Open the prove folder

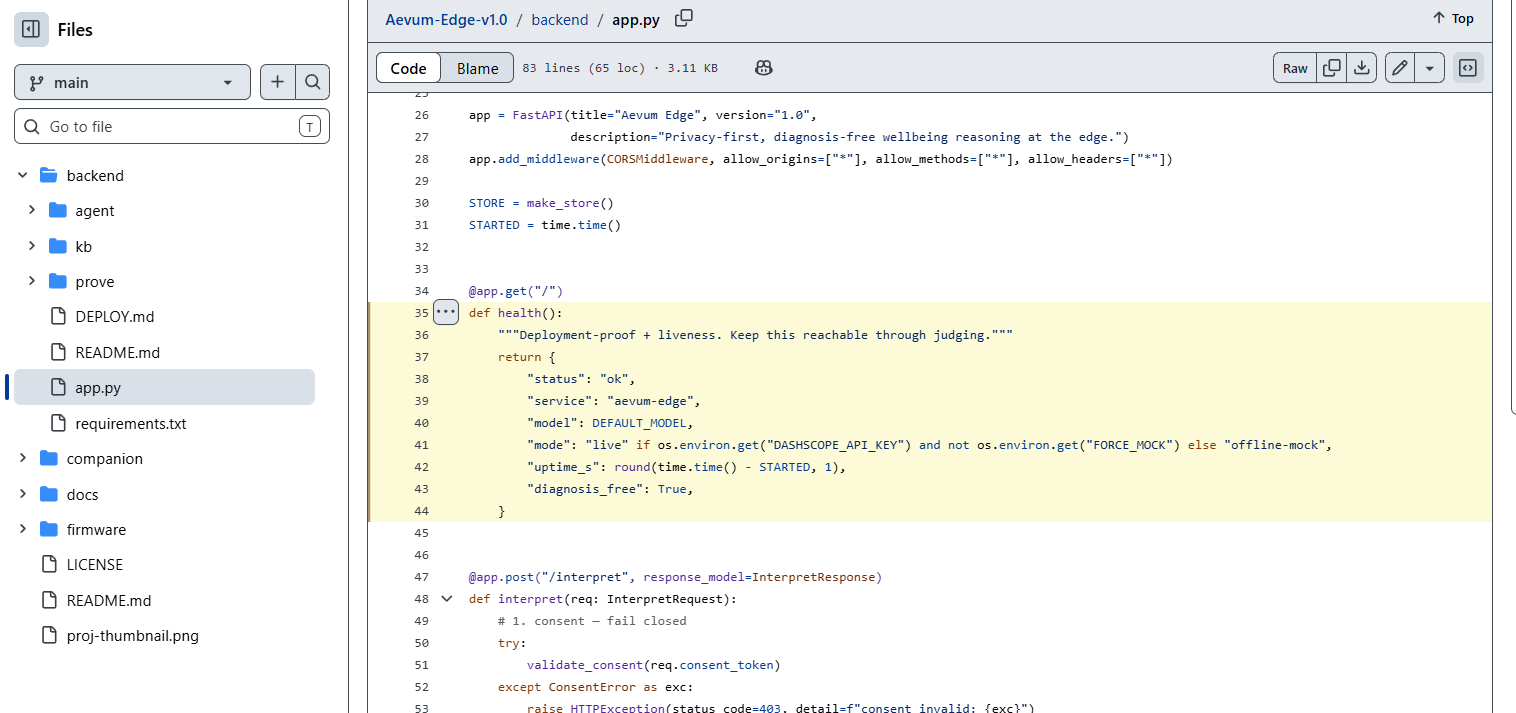click(95, 282)
